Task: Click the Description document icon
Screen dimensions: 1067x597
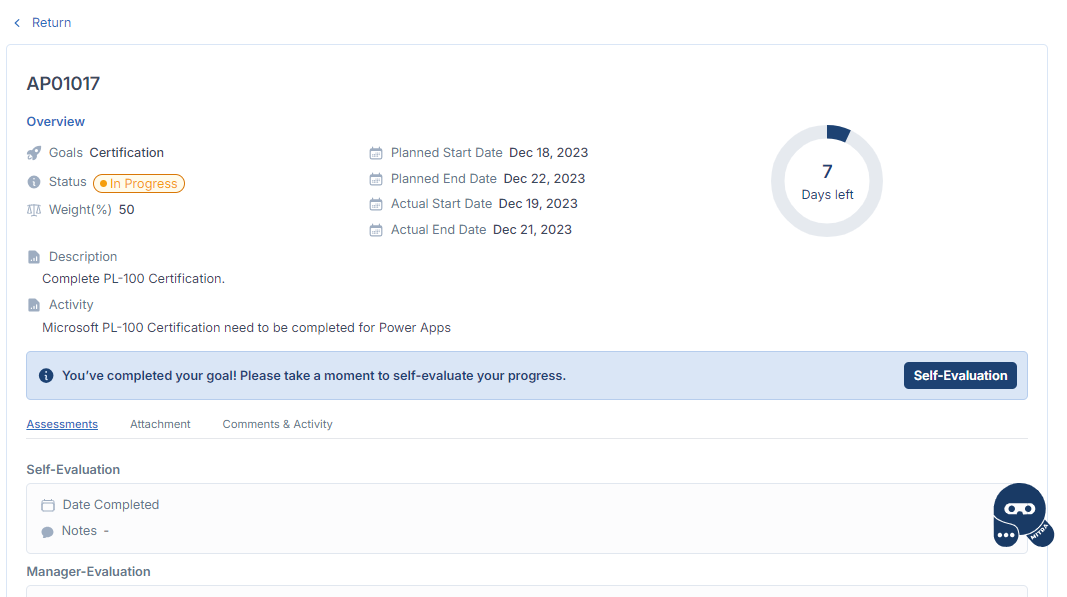Action: [x=34, y=258]
